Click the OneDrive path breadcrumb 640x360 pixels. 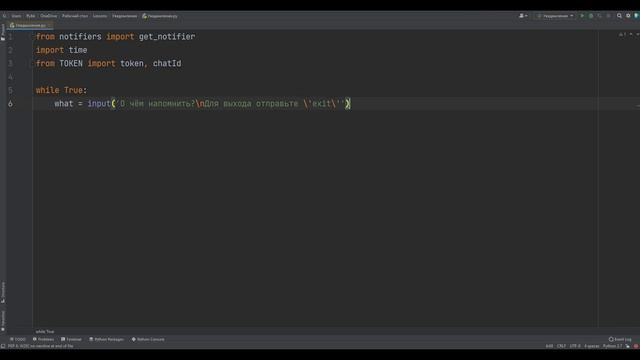(x=49, y=16)
